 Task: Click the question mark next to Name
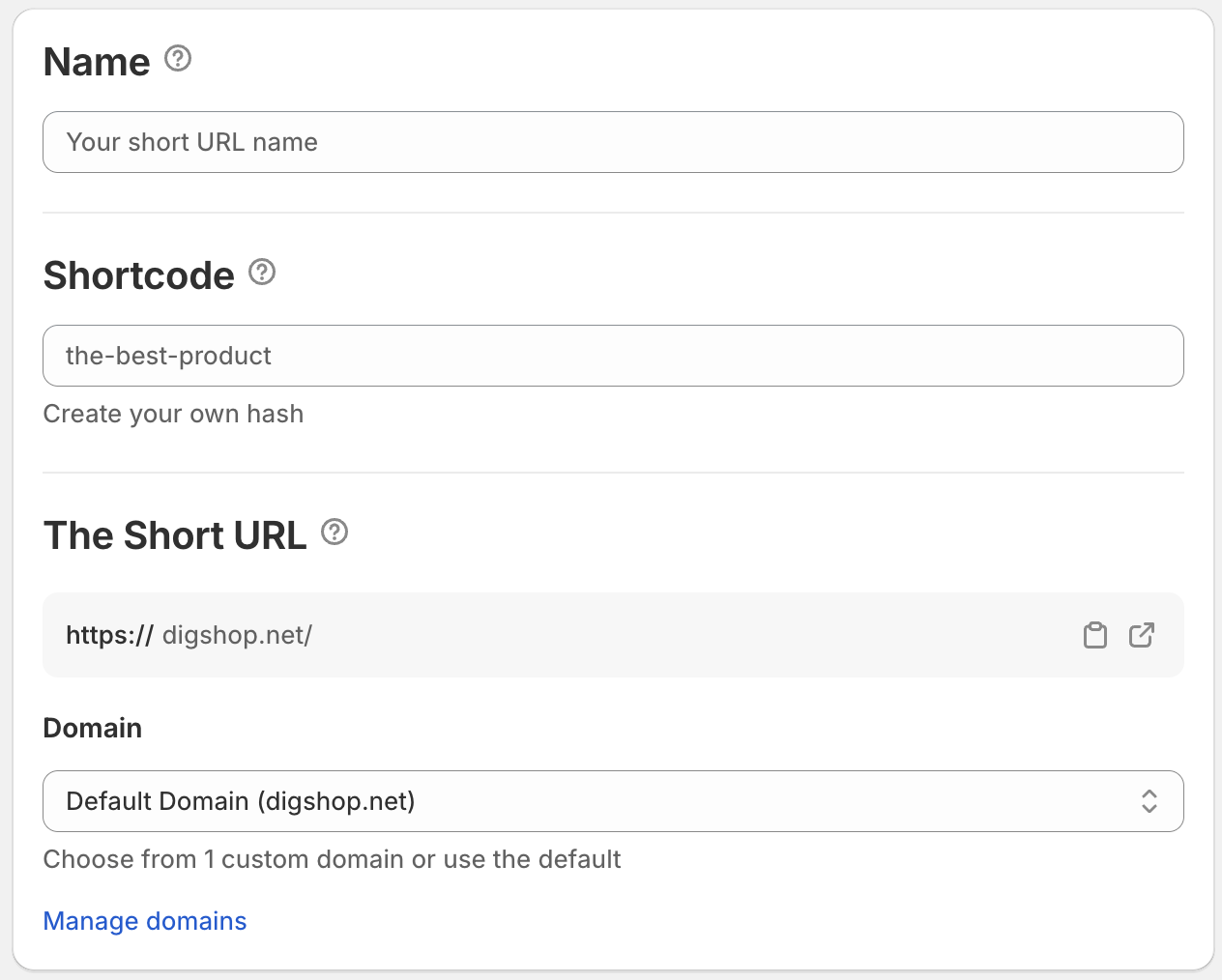pos(177,60)
